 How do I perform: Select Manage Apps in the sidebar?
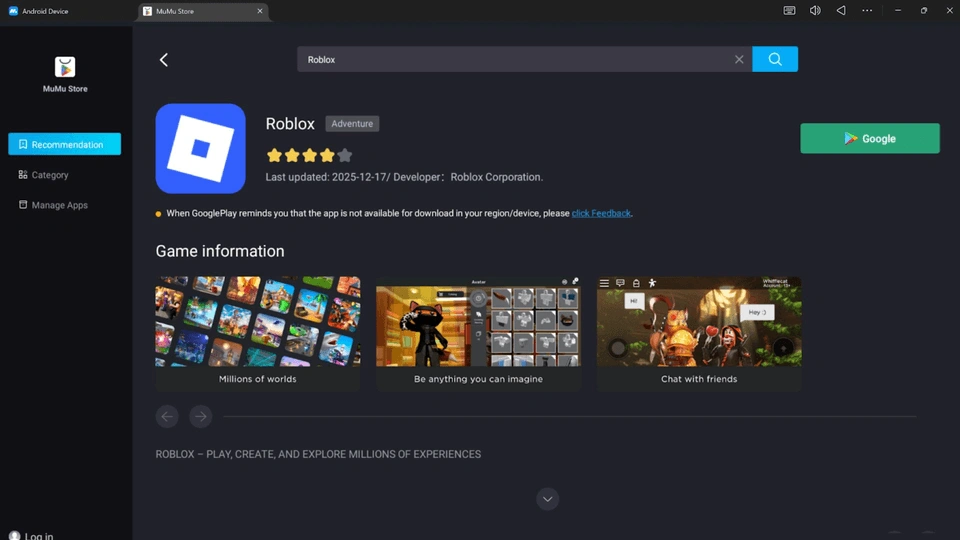click(x=59, y=205)
